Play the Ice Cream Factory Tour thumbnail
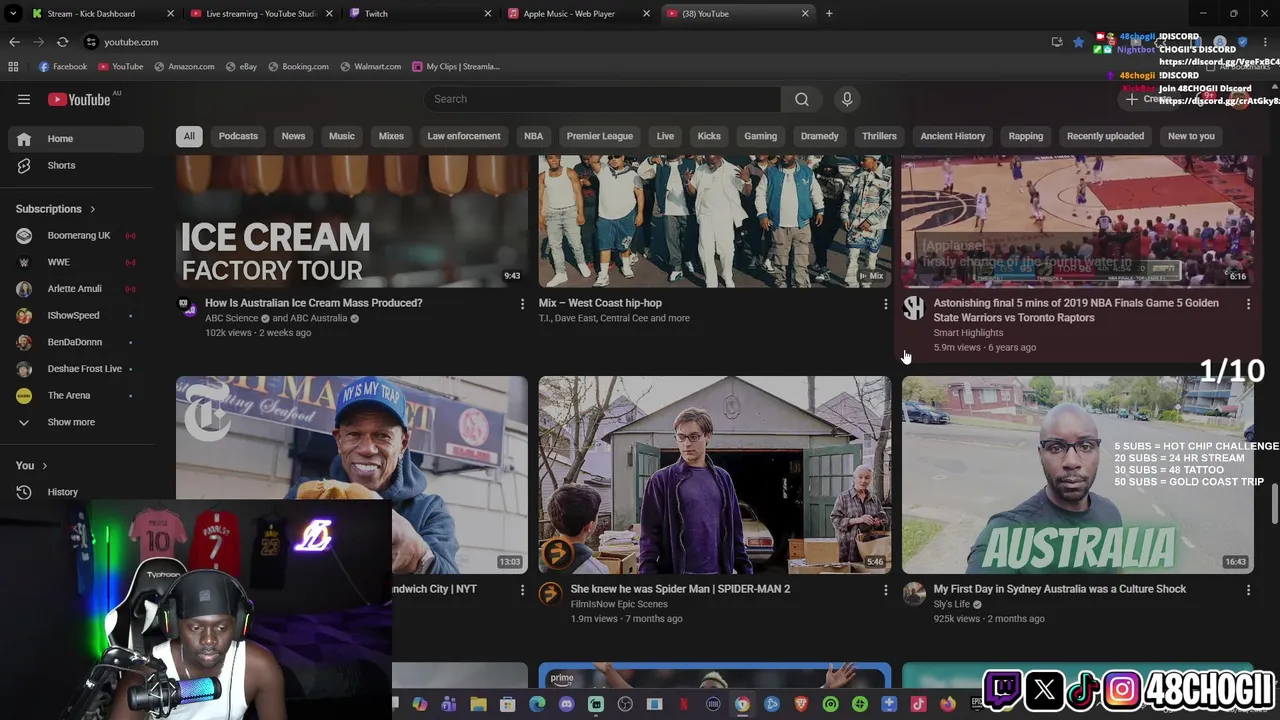Viewport: 1280px width, 720px height. coord(352,221)
